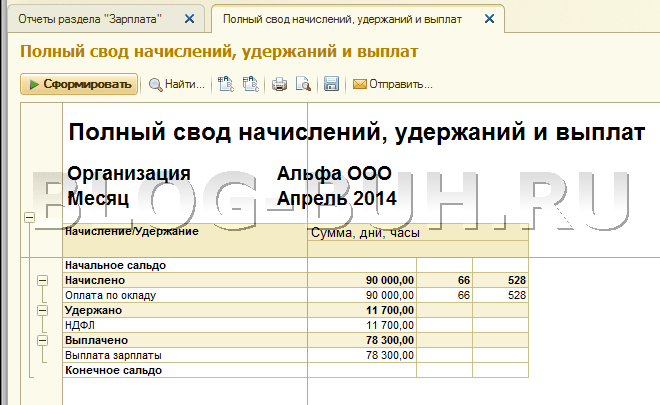The width and height of the screenshot is (660, 405).
Task: Click the Организация label
Action: tap(129, 173)
